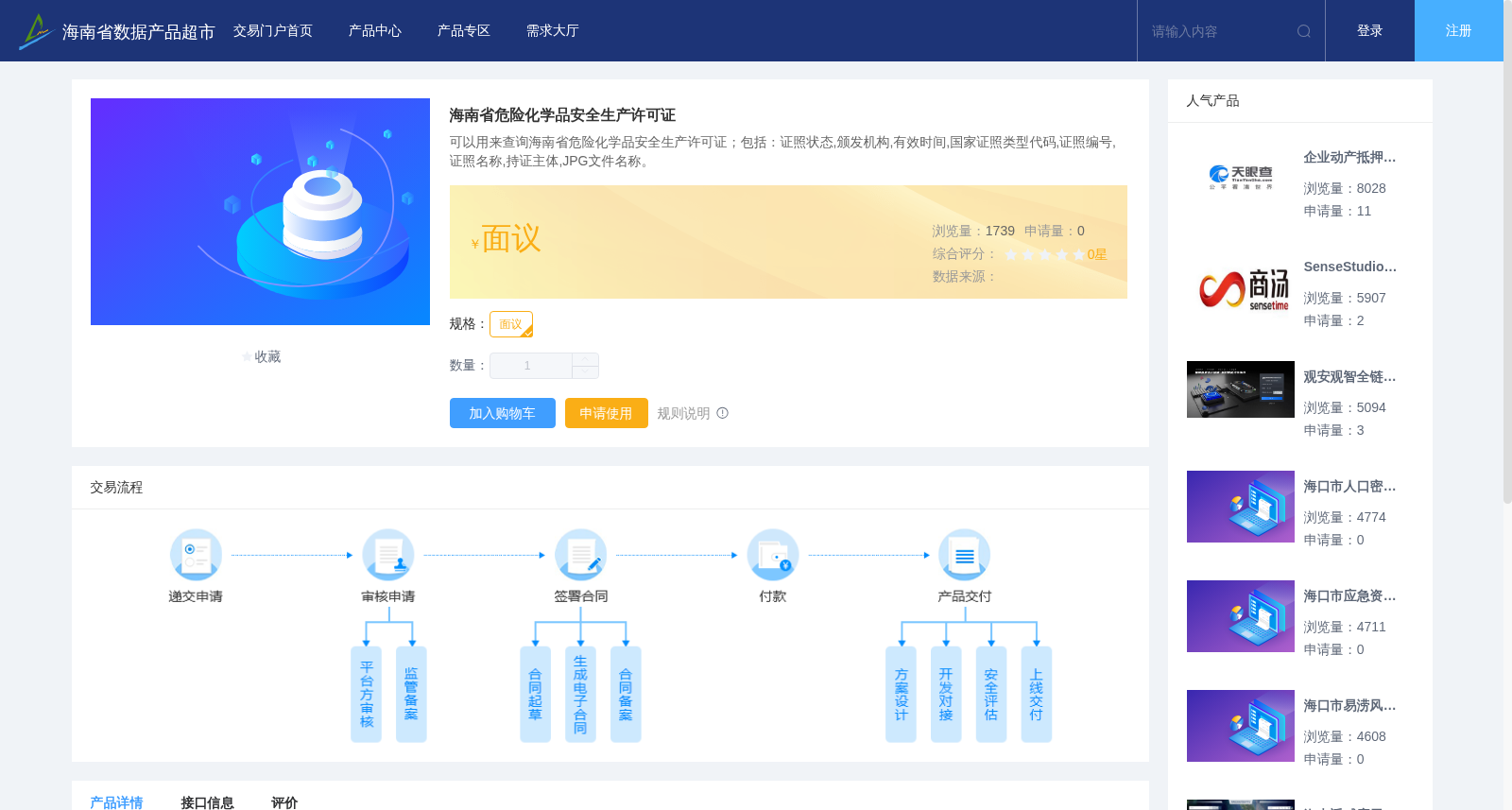The image size is (1512, 810).
Task: Go to 交易门户首页 in navigation
Action: point(273,31)
